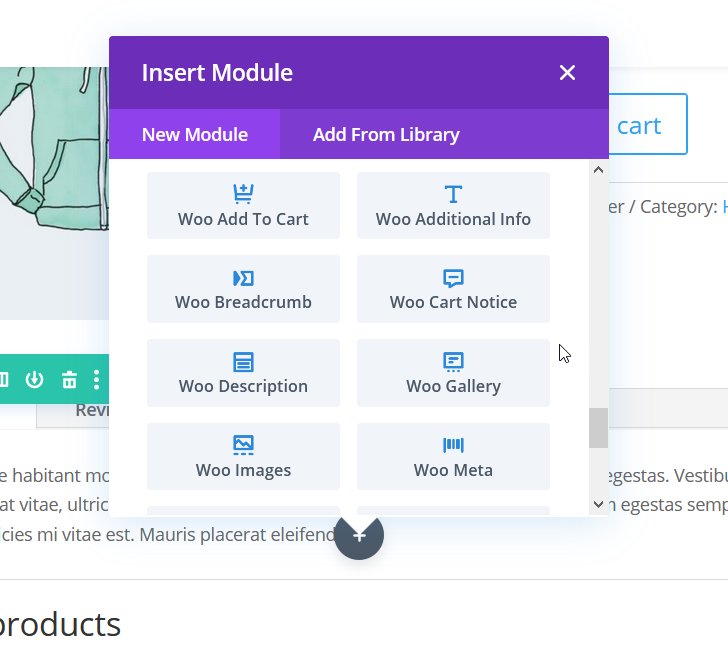Delete row using green toolbar trash icon
The width and height of the screenshot is (728, 650).
tap(70, 379)
